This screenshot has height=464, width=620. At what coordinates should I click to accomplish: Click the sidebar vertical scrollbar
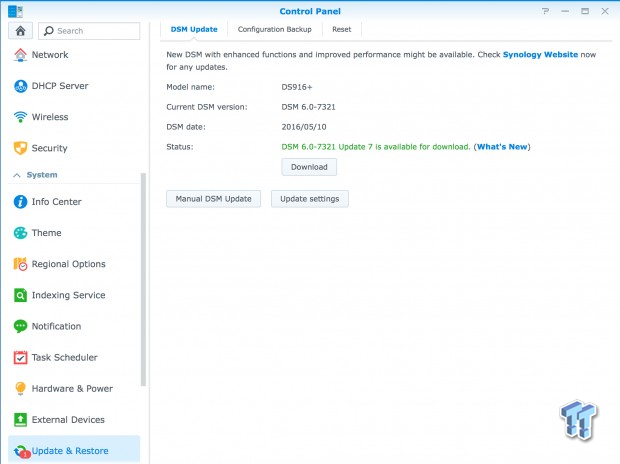(x=143, y=279)
